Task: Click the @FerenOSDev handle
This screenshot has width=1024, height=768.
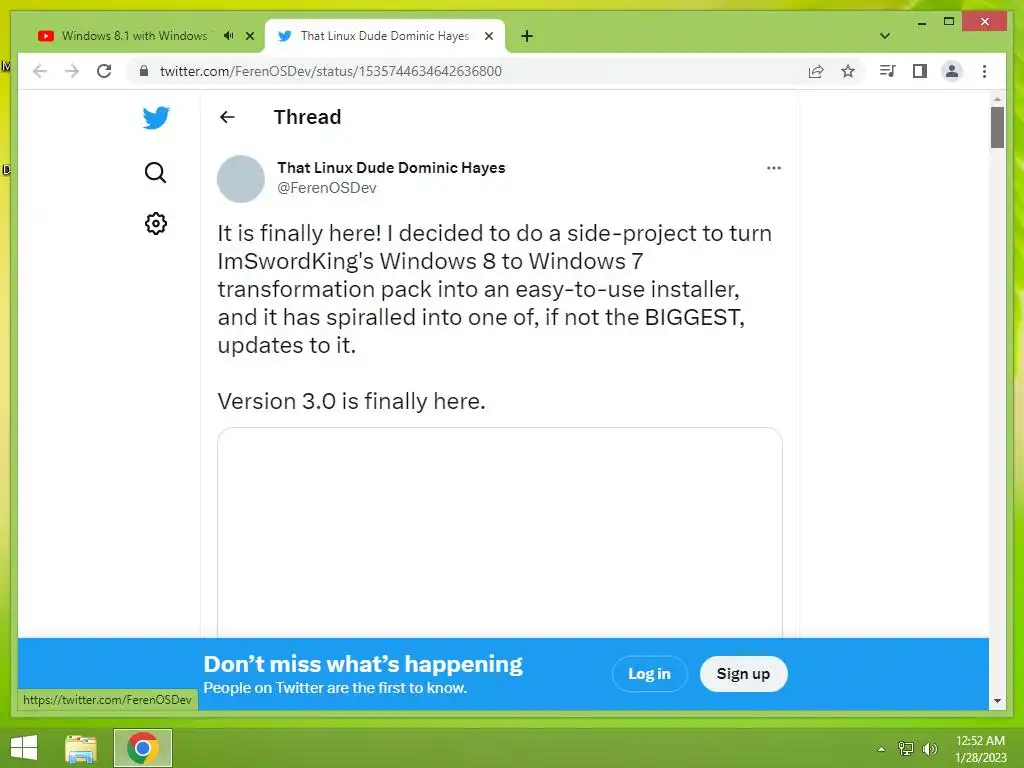Action: [x=327, y=188]
